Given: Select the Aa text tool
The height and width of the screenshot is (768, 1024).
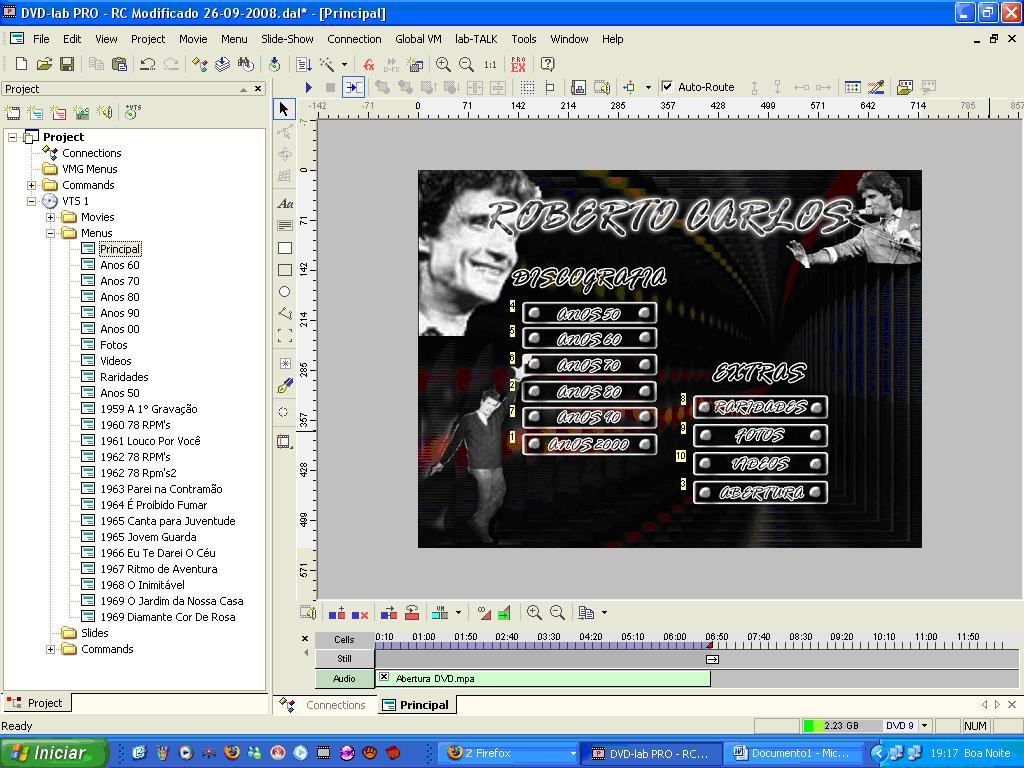Looking at the screenshot, I should tap(284, 203).
